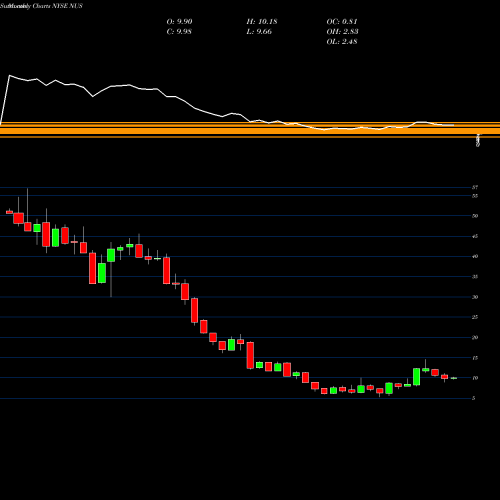Click the low value 'L: 9.66'
This screenshot has width=500, height=500.
coord(259,32)
